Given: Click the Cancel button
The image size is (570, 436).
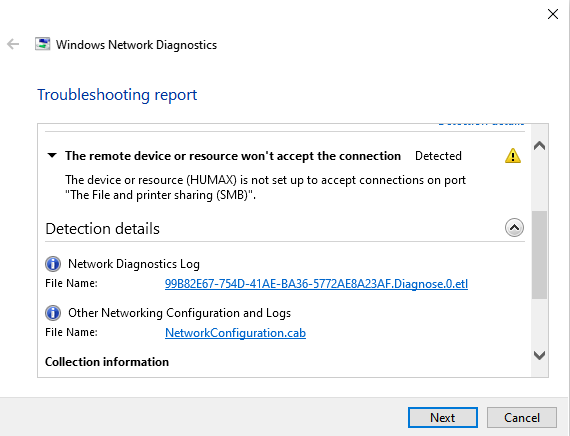Looking at the screenshot, I should (x=522, y=417).
